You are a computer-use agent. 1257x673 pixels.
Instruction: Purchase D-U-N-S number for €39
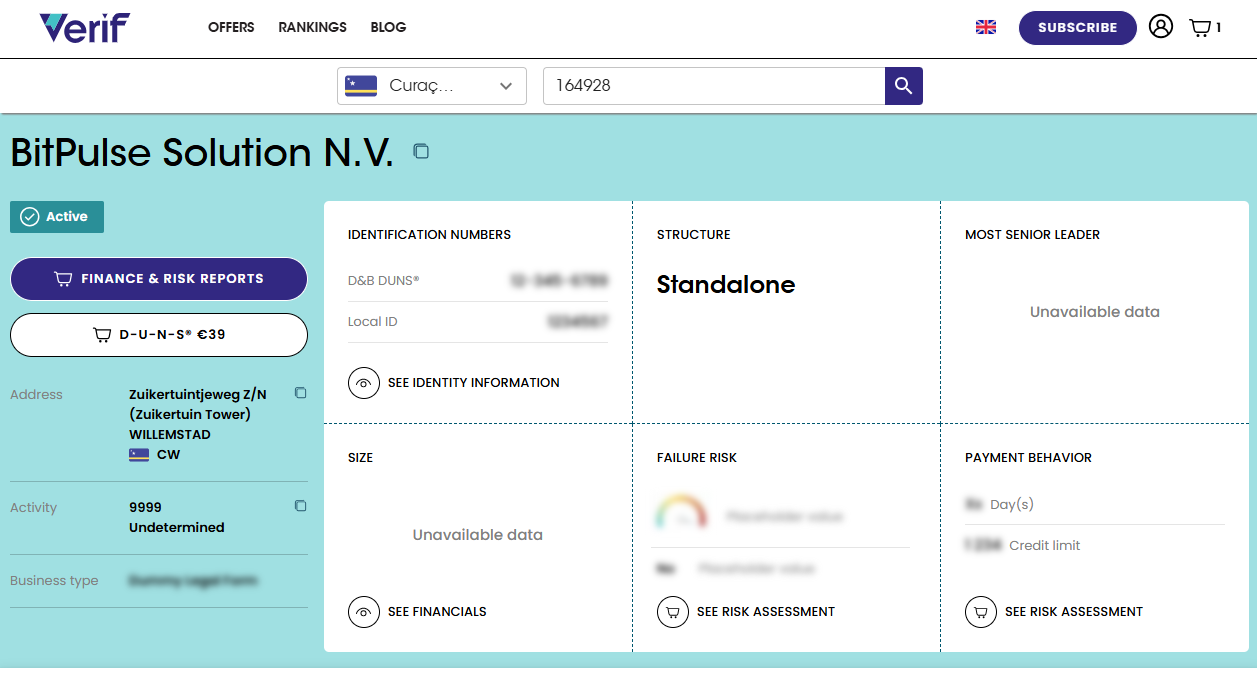coord(159,335)
